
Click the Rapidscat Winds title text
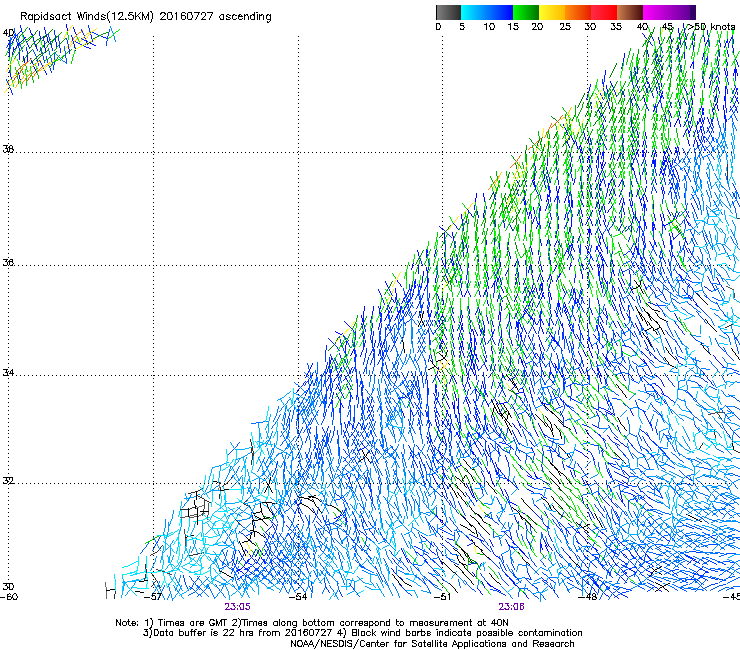point(146,17)
